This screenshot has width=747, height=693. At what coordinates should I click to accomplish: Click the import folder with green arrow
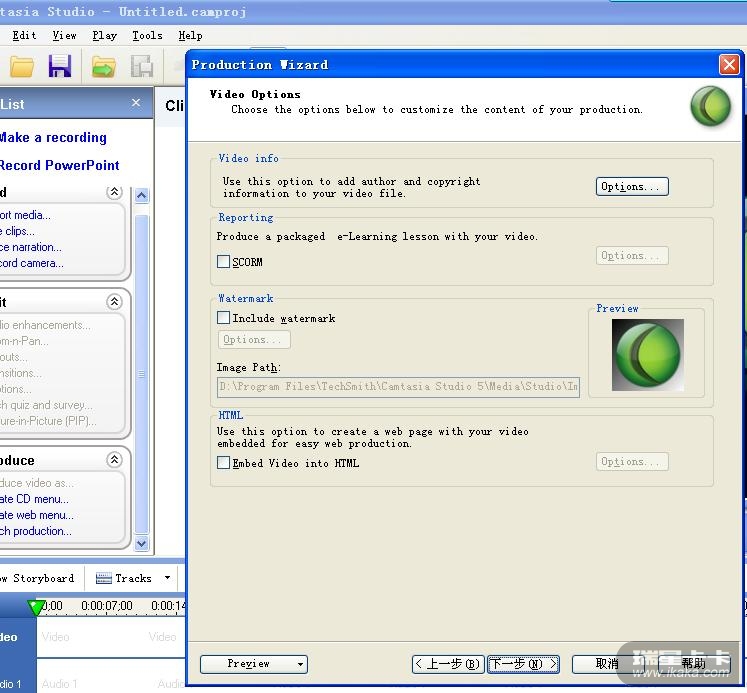point(103,66)
